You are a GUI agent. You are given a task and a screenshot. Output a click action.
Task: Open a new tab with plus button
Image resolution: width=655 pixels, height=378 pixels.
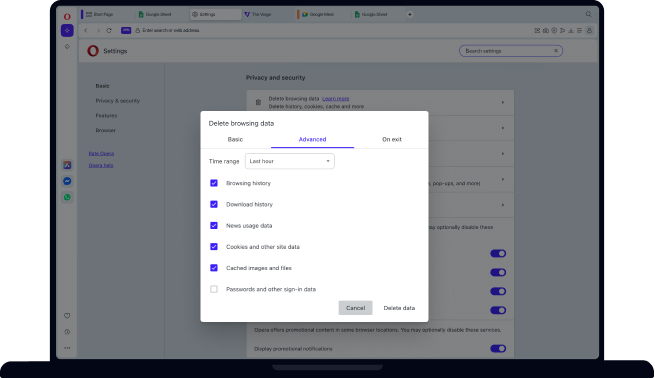click(410, 14)
